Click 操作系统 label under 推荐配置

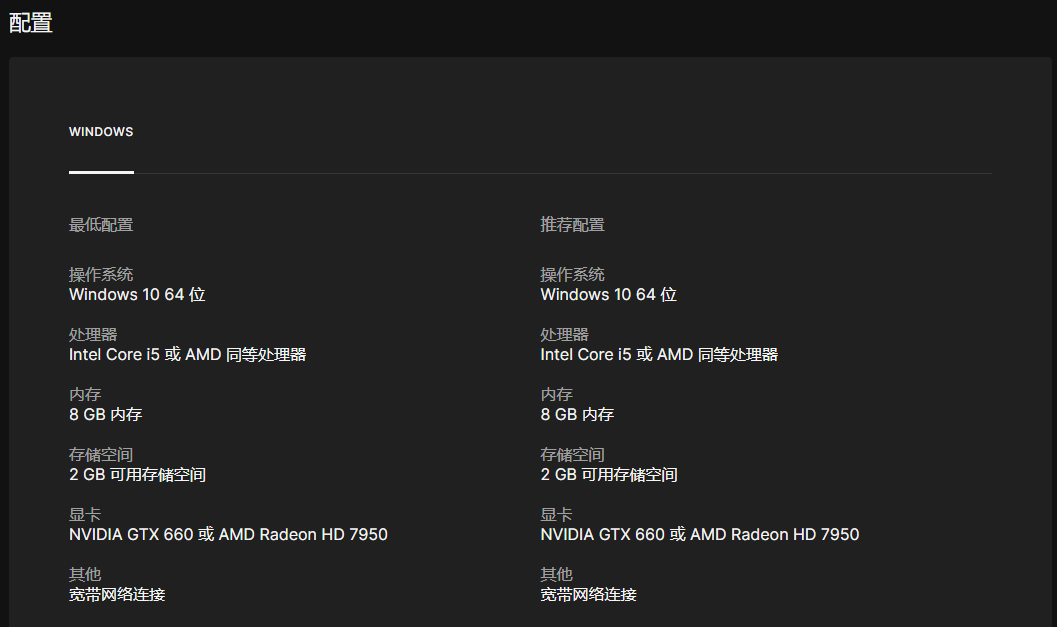click(572, 274)
